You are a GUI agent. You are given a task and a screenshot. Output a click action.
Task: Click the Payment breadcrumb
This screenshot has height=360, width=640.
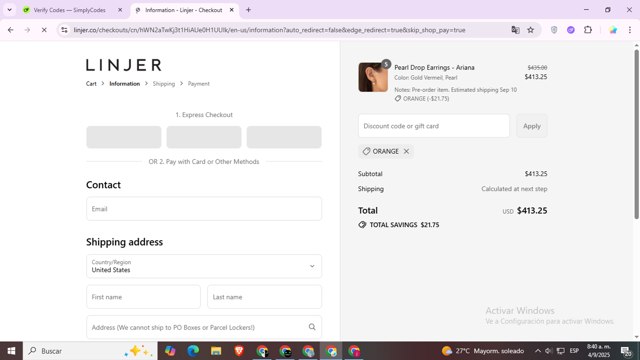tap(199, 84)
